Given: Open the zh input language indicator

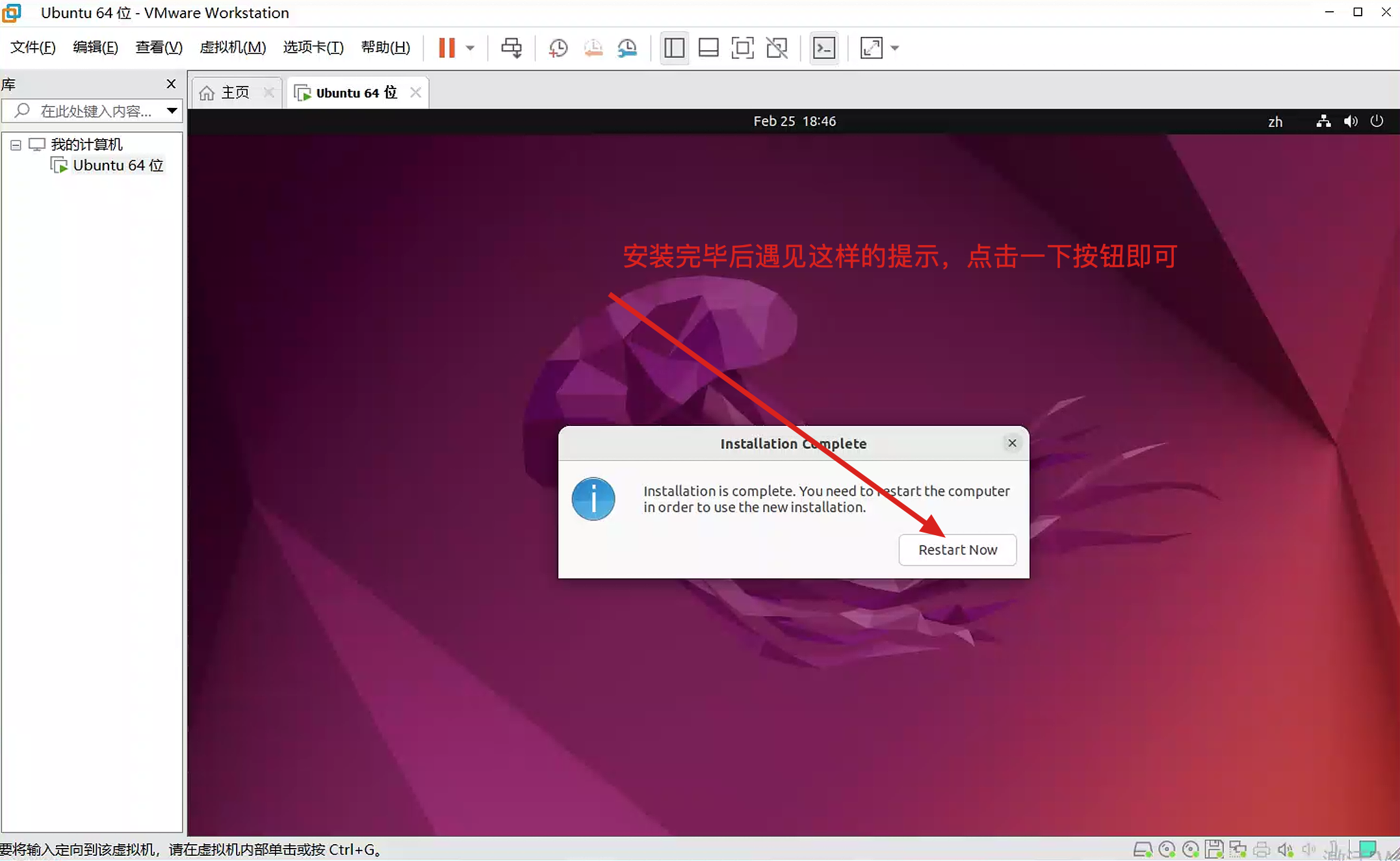Looking at the screenshot, I should [1275, 122].
